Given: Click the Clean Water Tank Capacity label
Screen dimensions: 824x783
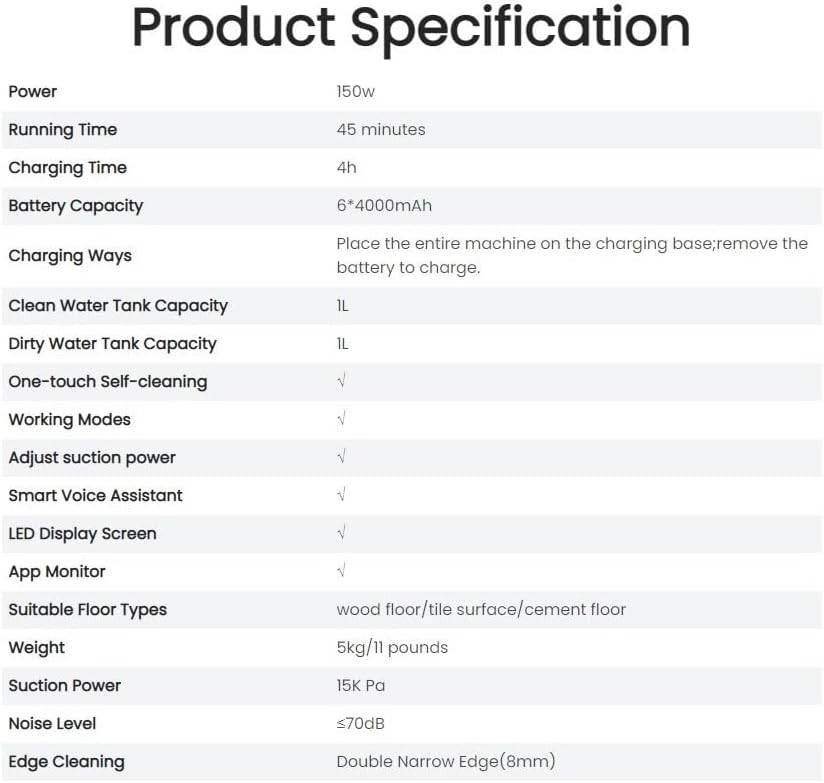Looking at the screenshot, I should click(118, 305).
